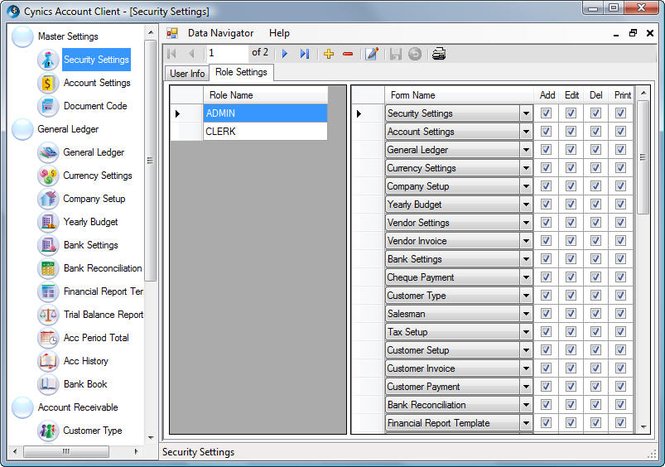The image size is (665, 467).
Task: Expand Customer Setup form dropdown
Action: pyautogui.click(x=526, y=350)
